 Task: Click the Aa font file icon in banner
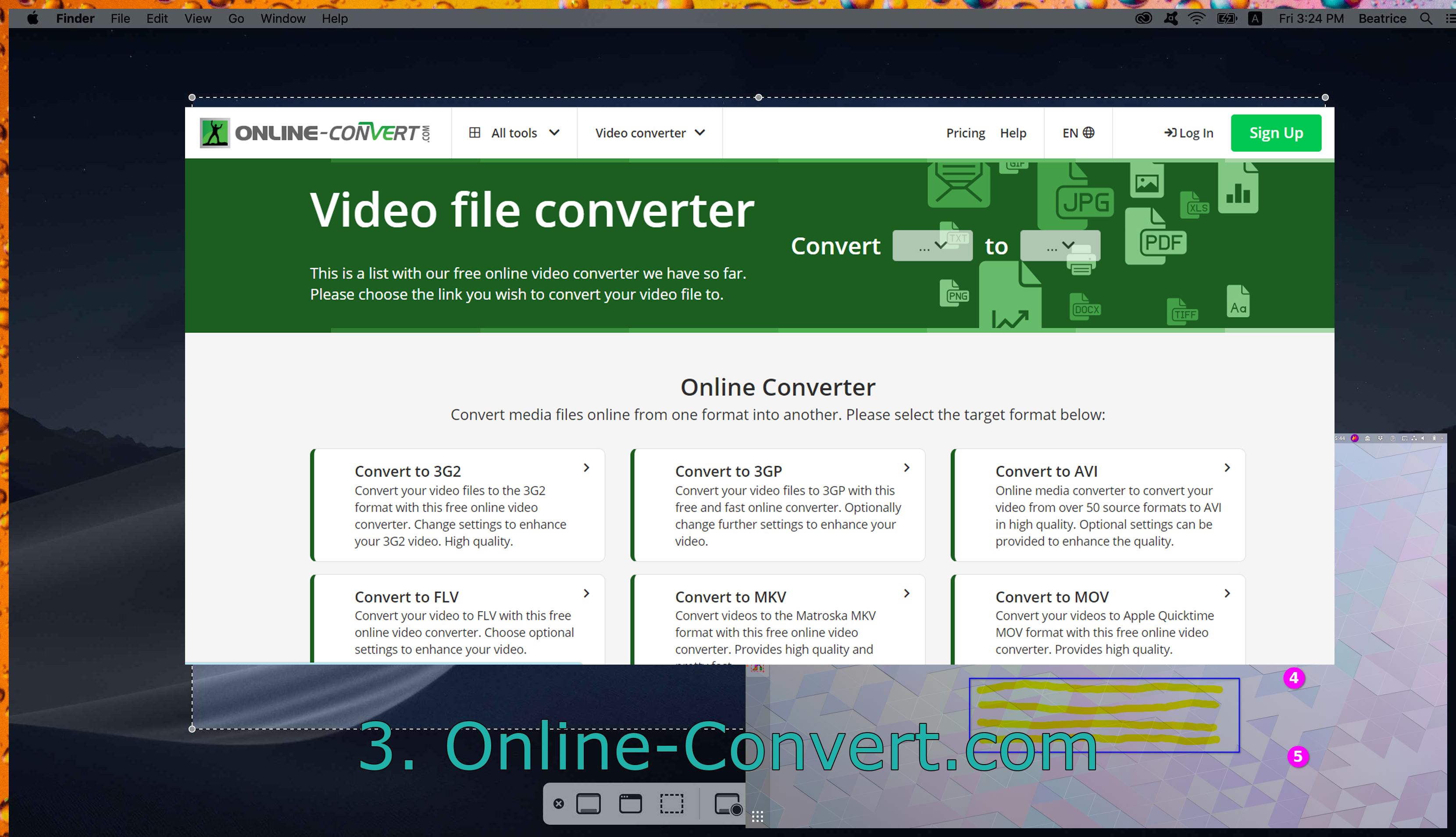click(1238, 300)
